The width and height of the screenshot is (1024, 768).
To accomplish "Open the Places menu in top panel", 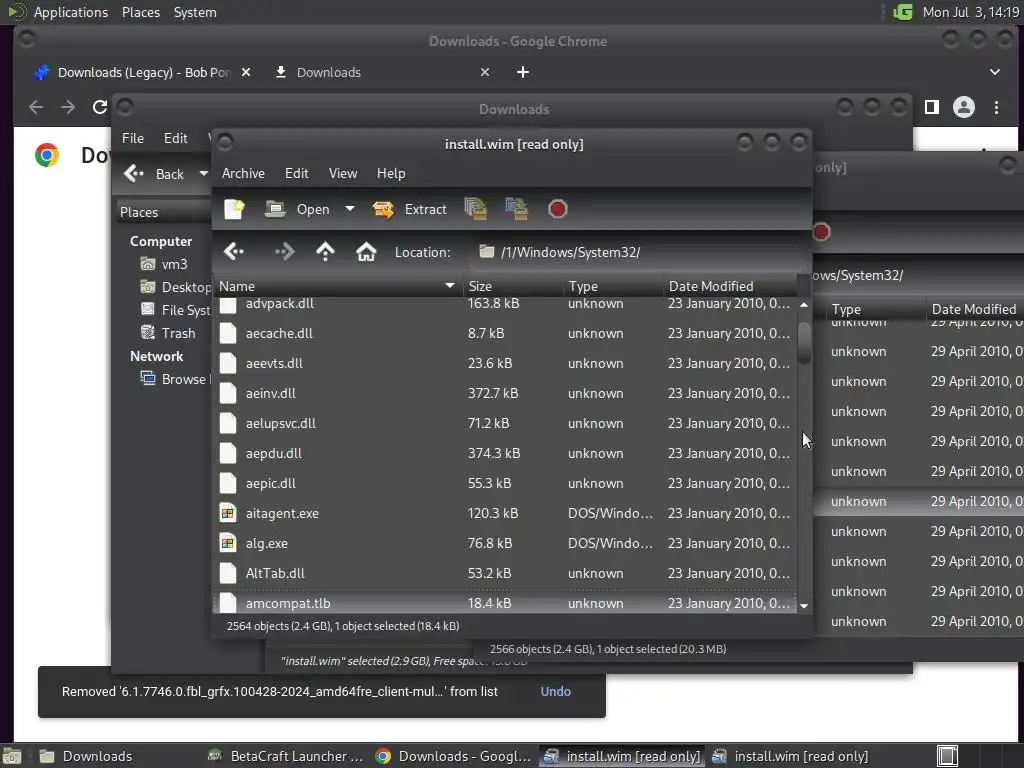I will click(x=141, y=12).
